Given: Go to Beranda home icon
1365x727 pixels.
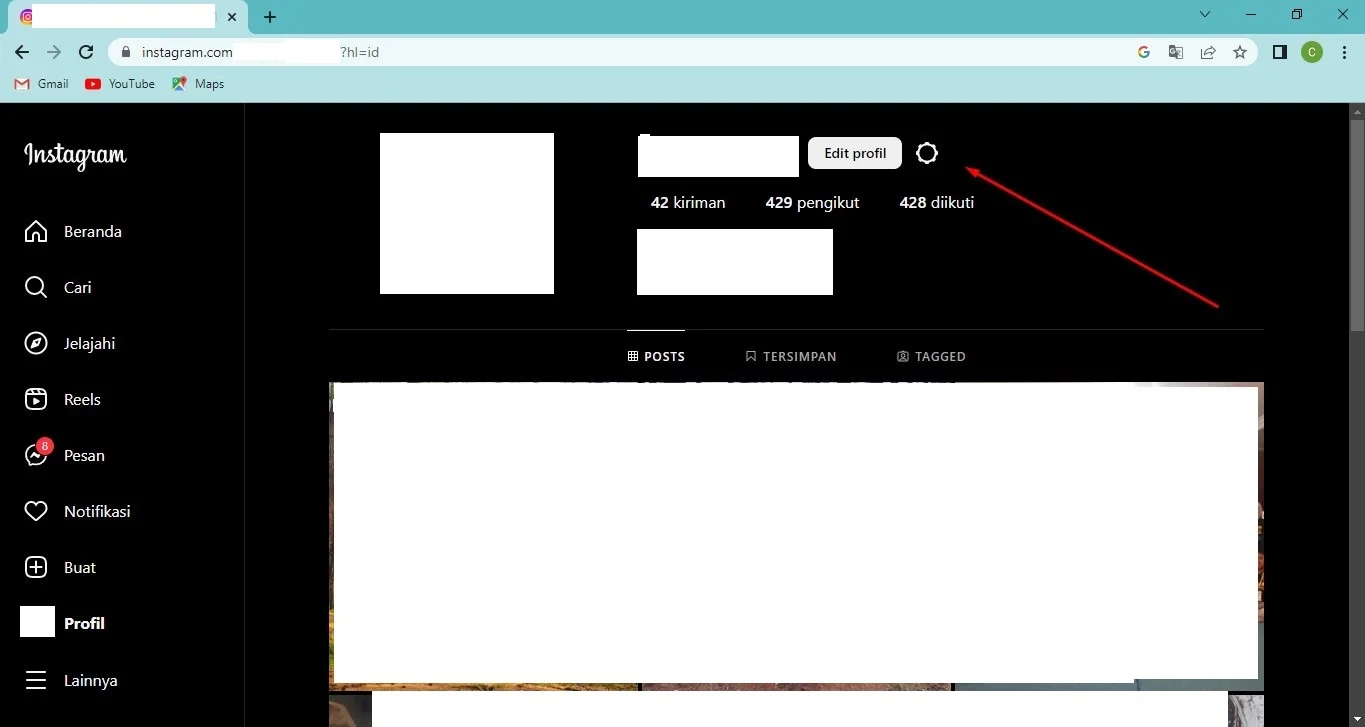Looking at the screenshot, I should click(36, 231).
